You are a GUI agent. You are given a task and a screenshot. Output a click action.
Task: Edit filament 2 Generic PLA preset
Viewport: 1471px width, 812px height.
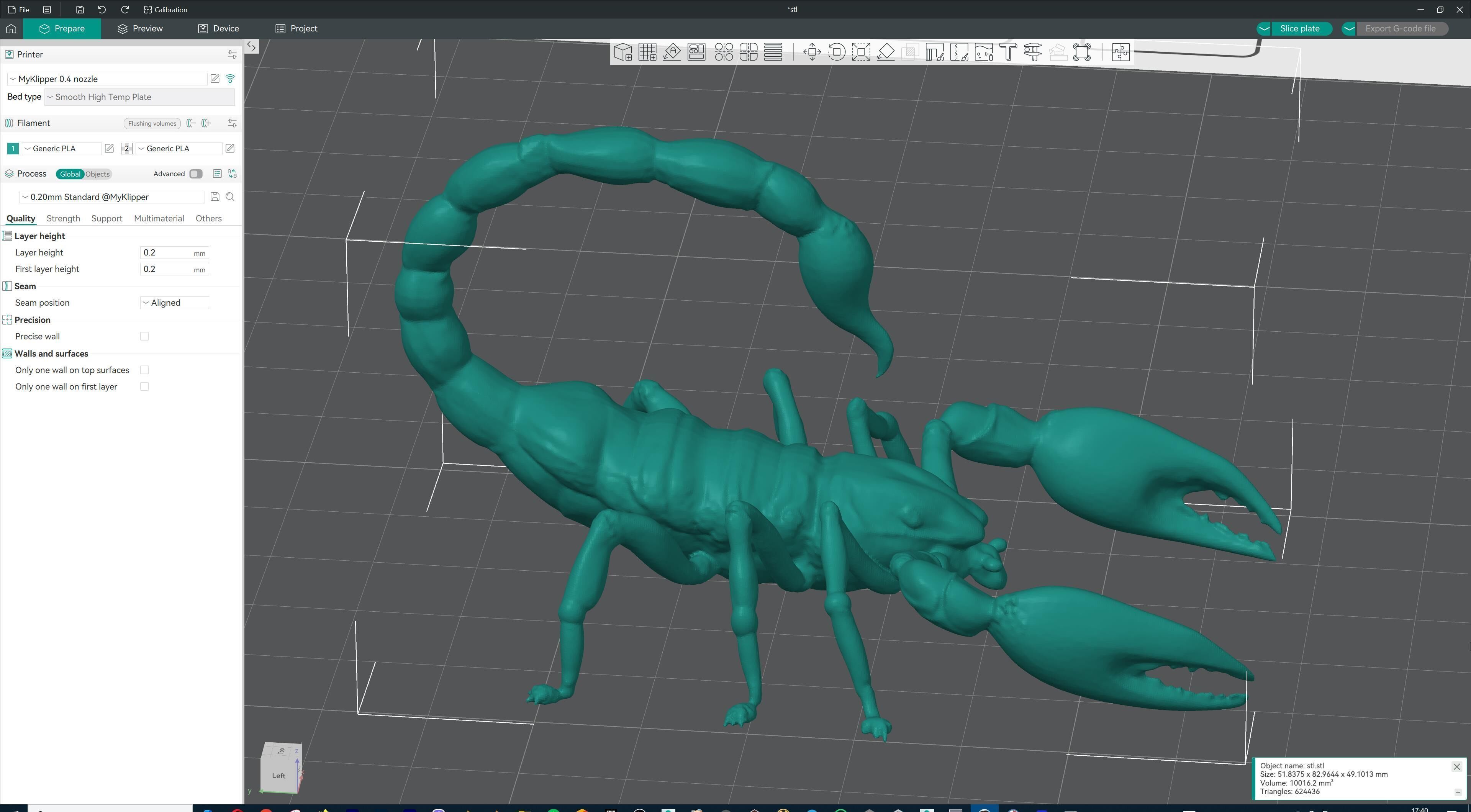coord(229,149)
